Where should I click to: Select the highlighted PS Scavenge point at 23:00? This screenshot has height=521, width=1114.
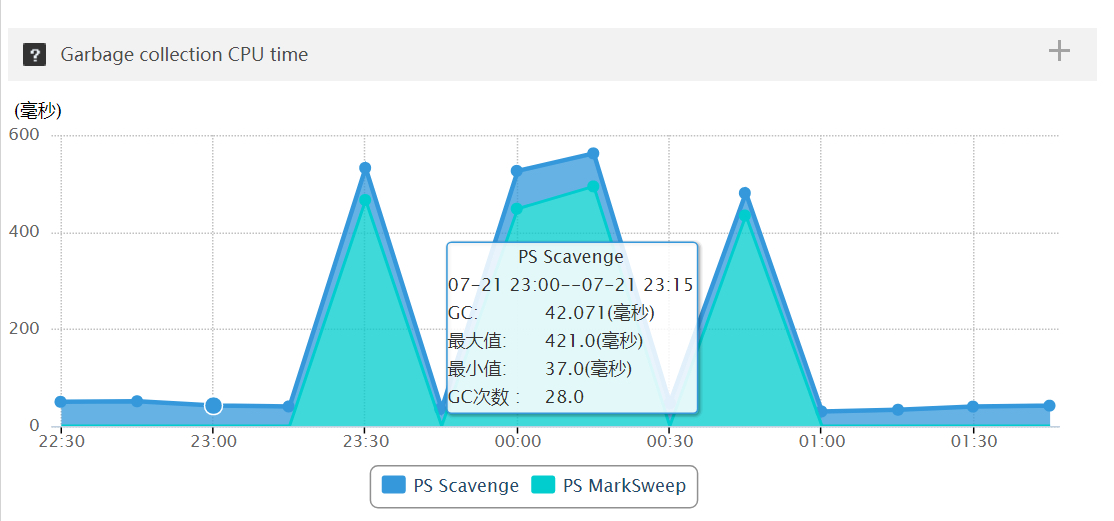click(213, 406)
